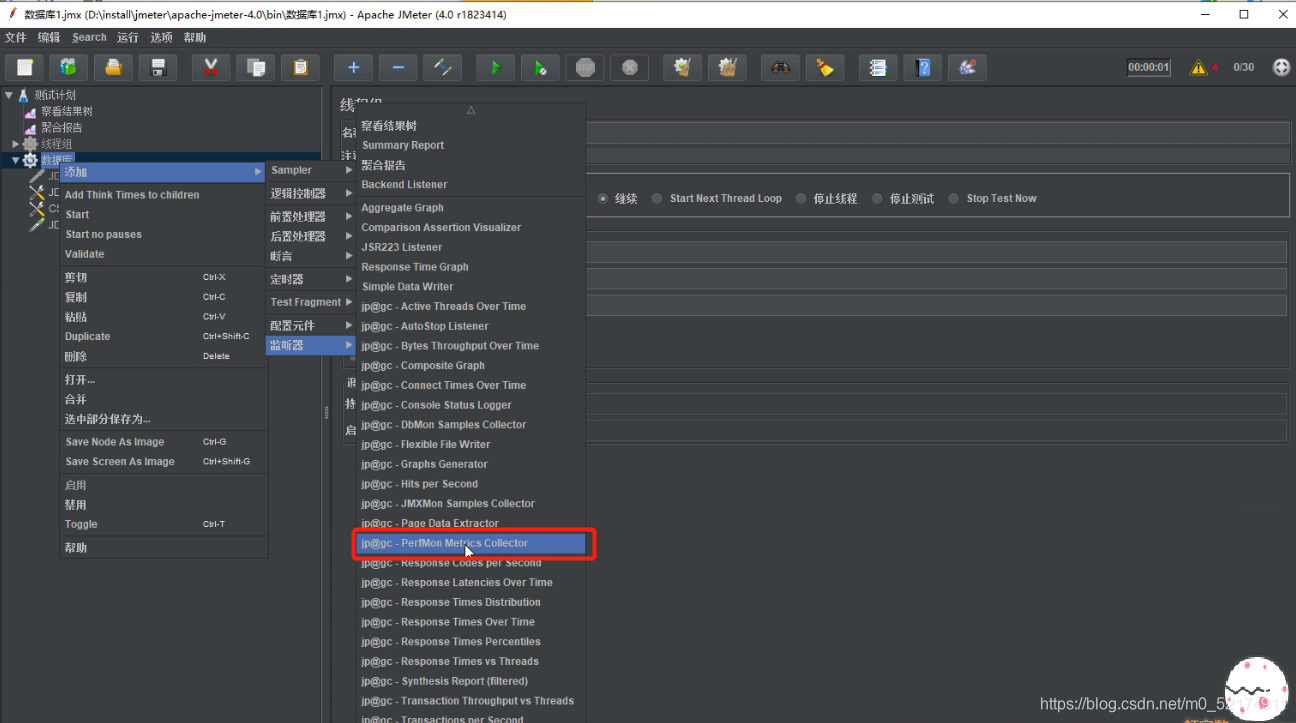Click the Clear All results toolbar icon

(x=728, y=67)
